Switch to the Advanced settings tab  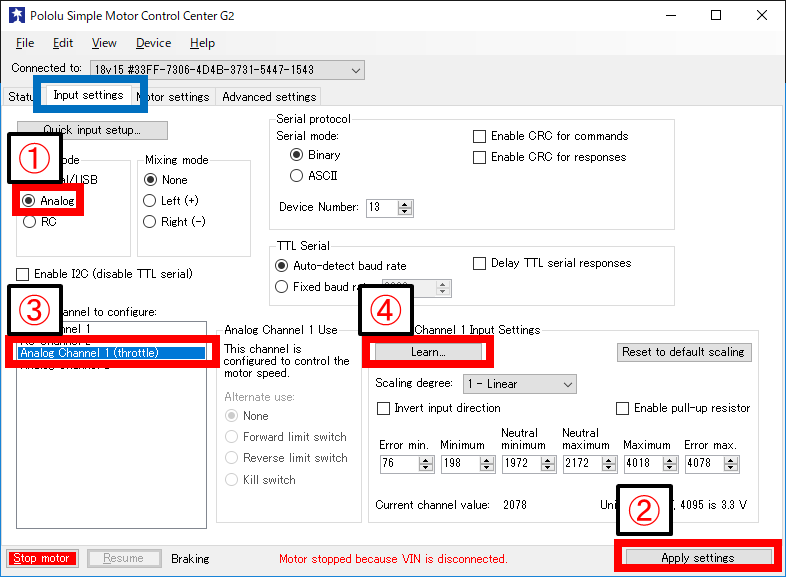[x=269, y=97]
